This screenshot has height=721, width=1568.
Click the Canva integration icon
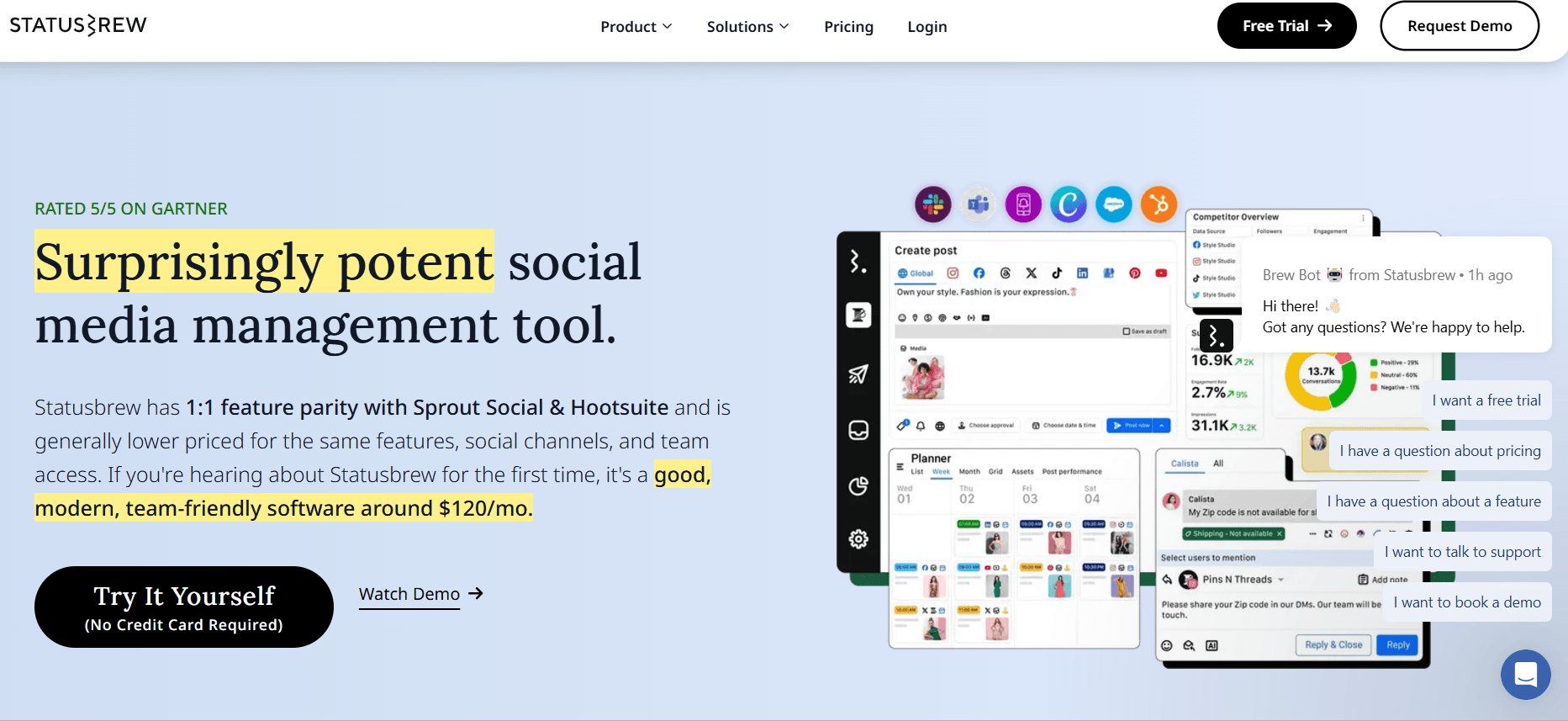coord(1069,204)
